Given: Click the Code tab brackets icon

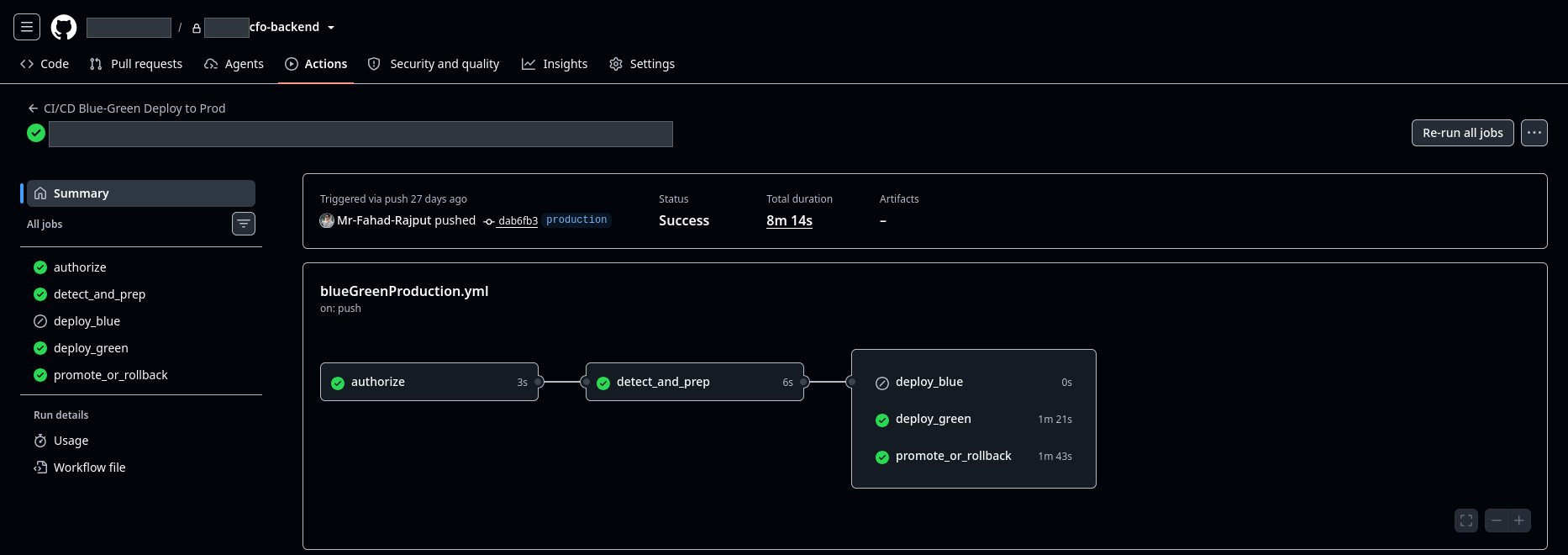Looking at the screenshot, I should tap(27, 64).
